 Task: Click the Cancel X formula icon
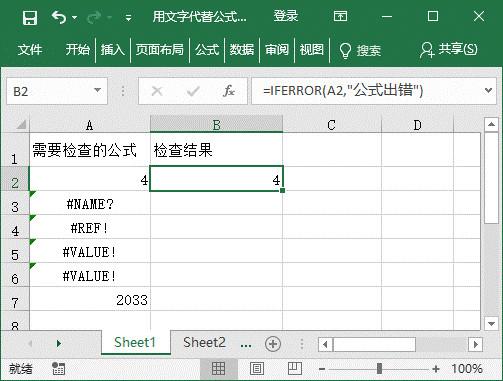pyautogui.click(x=157, y=91)
